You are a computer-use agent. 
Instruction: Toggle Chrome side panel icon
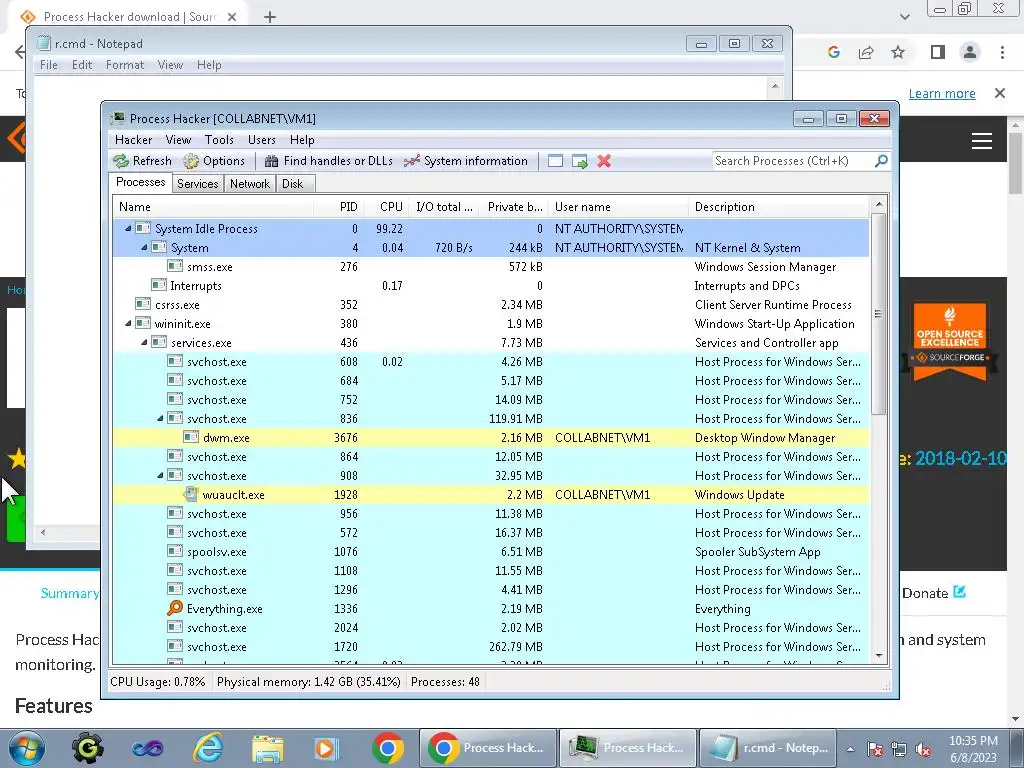938,52
